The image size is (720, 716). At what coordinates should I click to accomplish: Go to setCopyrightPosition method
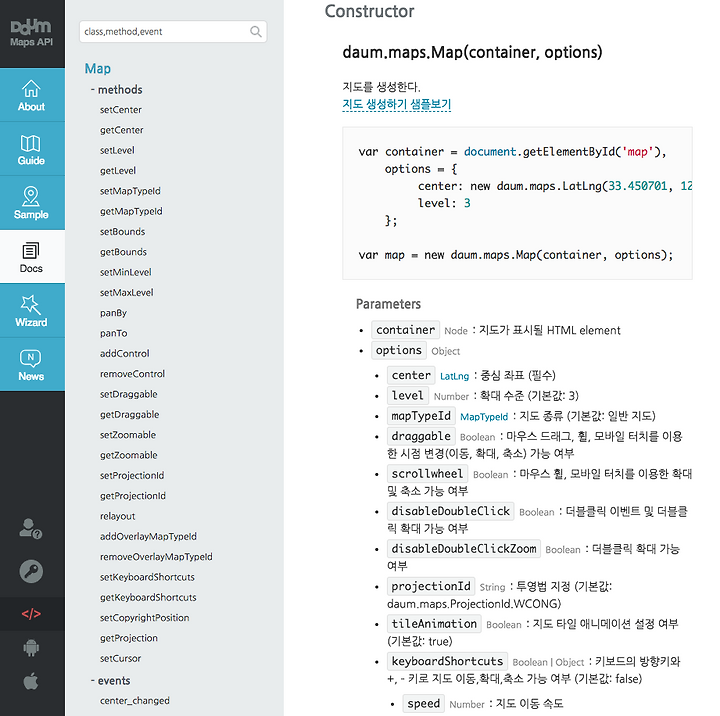pos(145,618)
